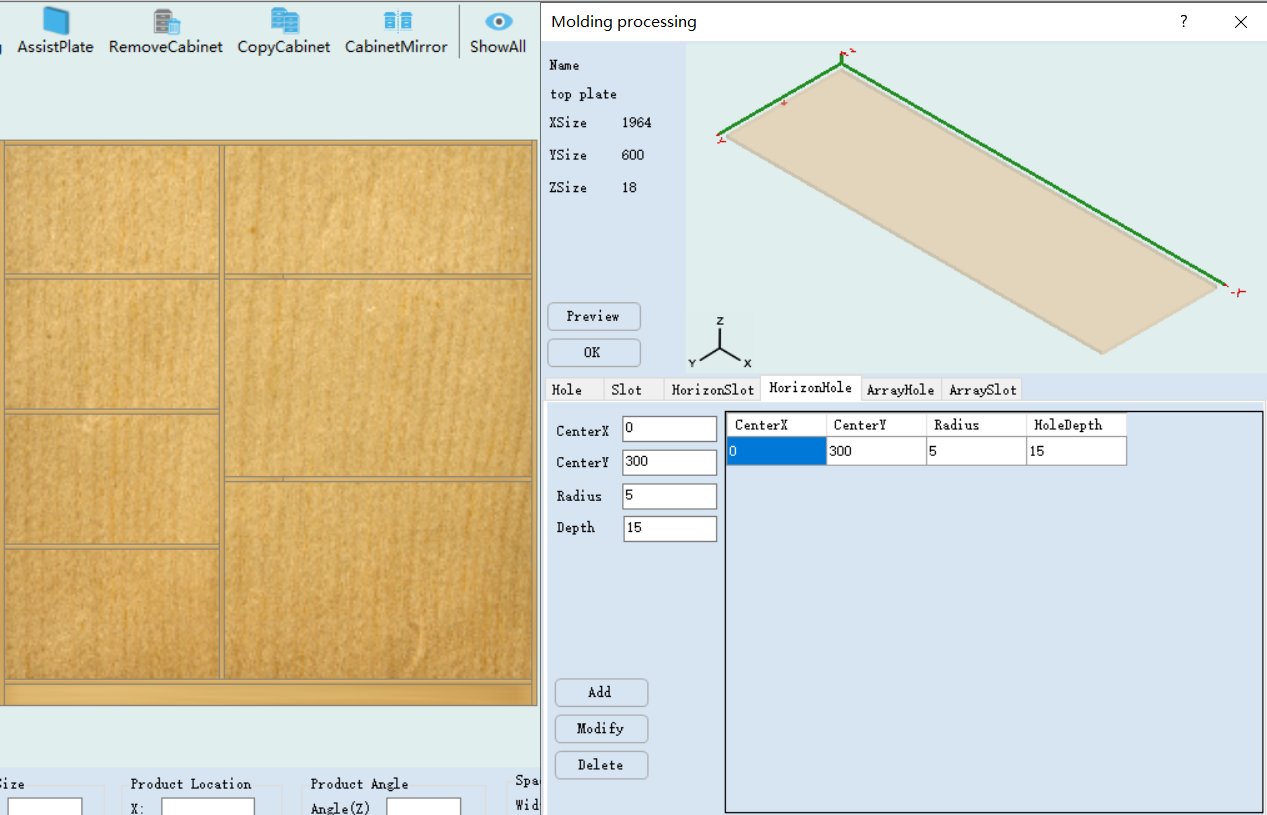This screenshot has width=1267, height=815.
Task: Click the CenterX input field
Action: 669,430
